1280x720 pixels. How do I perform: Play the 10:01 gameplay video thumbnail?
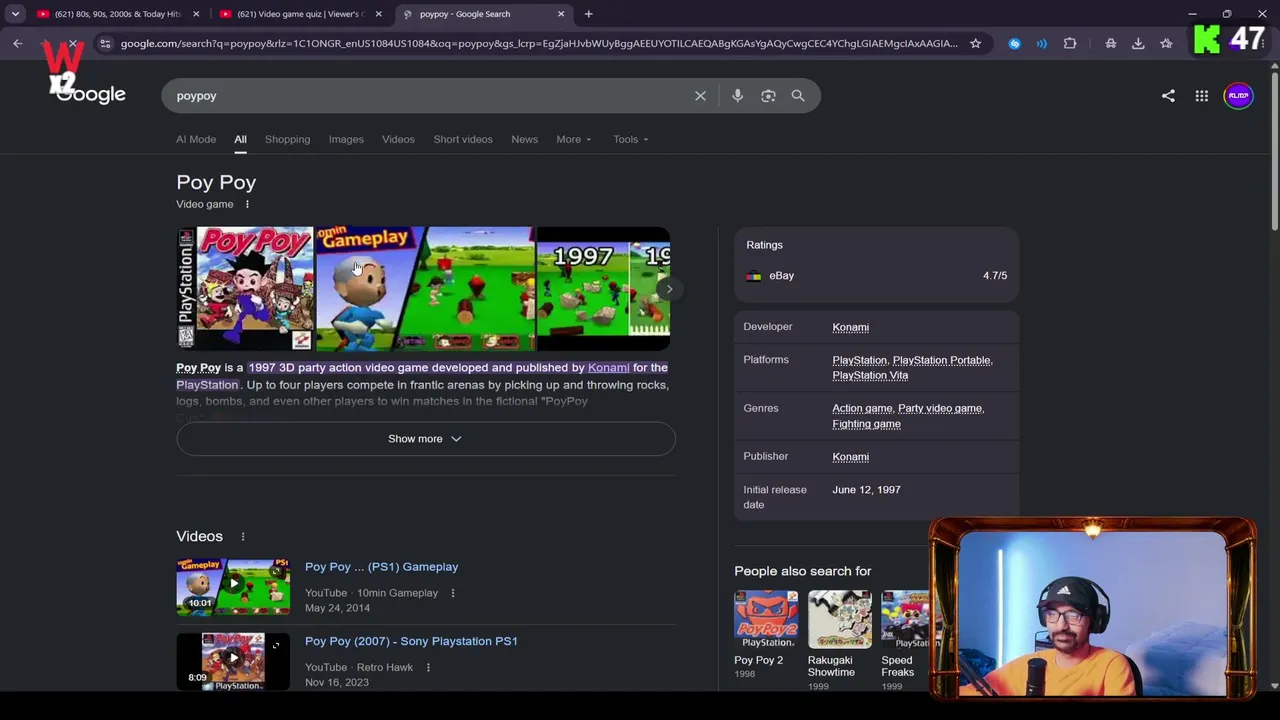[233, 585]
